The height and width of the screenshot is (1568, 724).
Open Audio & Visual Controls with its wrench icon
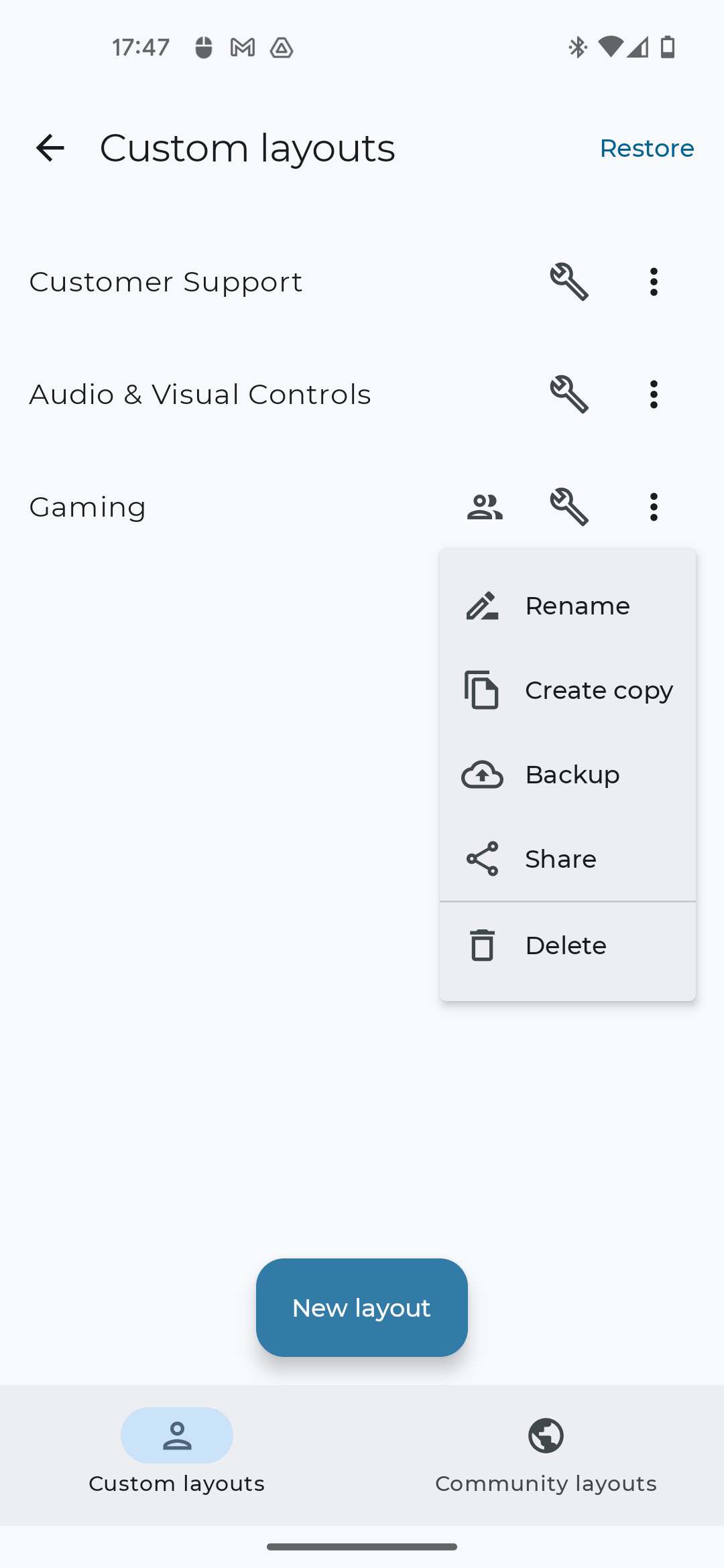coord(569,394)
